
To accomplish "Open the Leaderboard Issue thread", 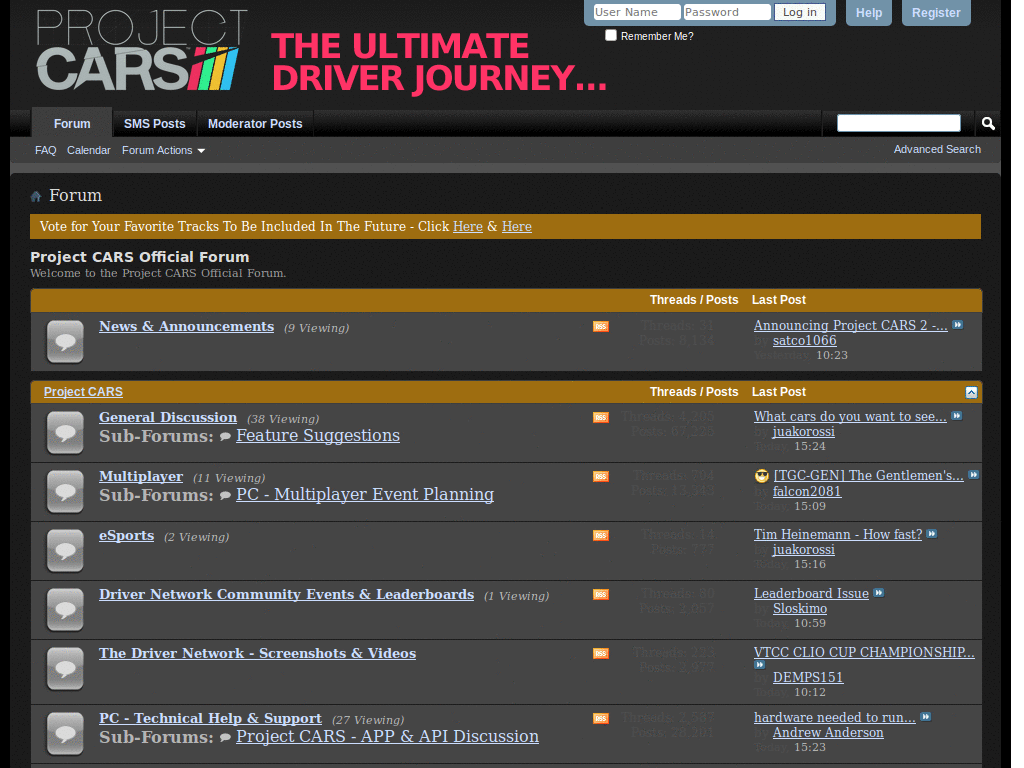I will pos(811,593).
